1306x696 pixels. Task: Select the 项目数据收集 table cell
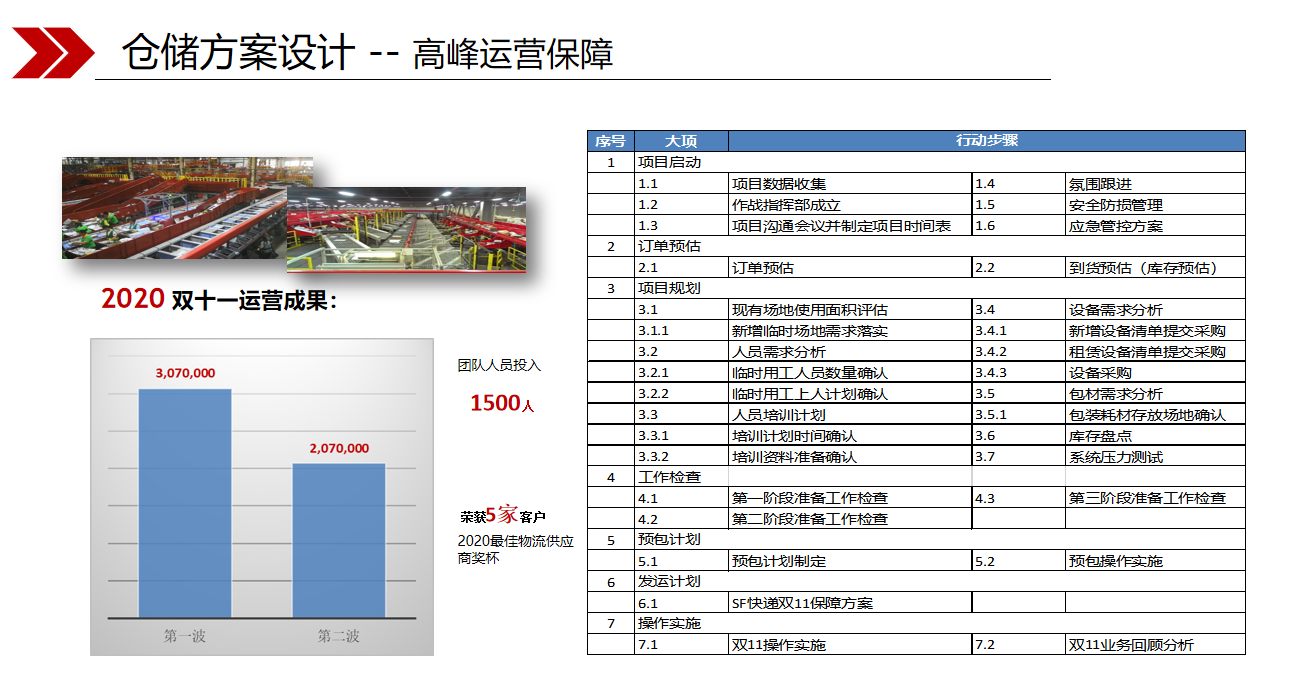tap(779, 184)
